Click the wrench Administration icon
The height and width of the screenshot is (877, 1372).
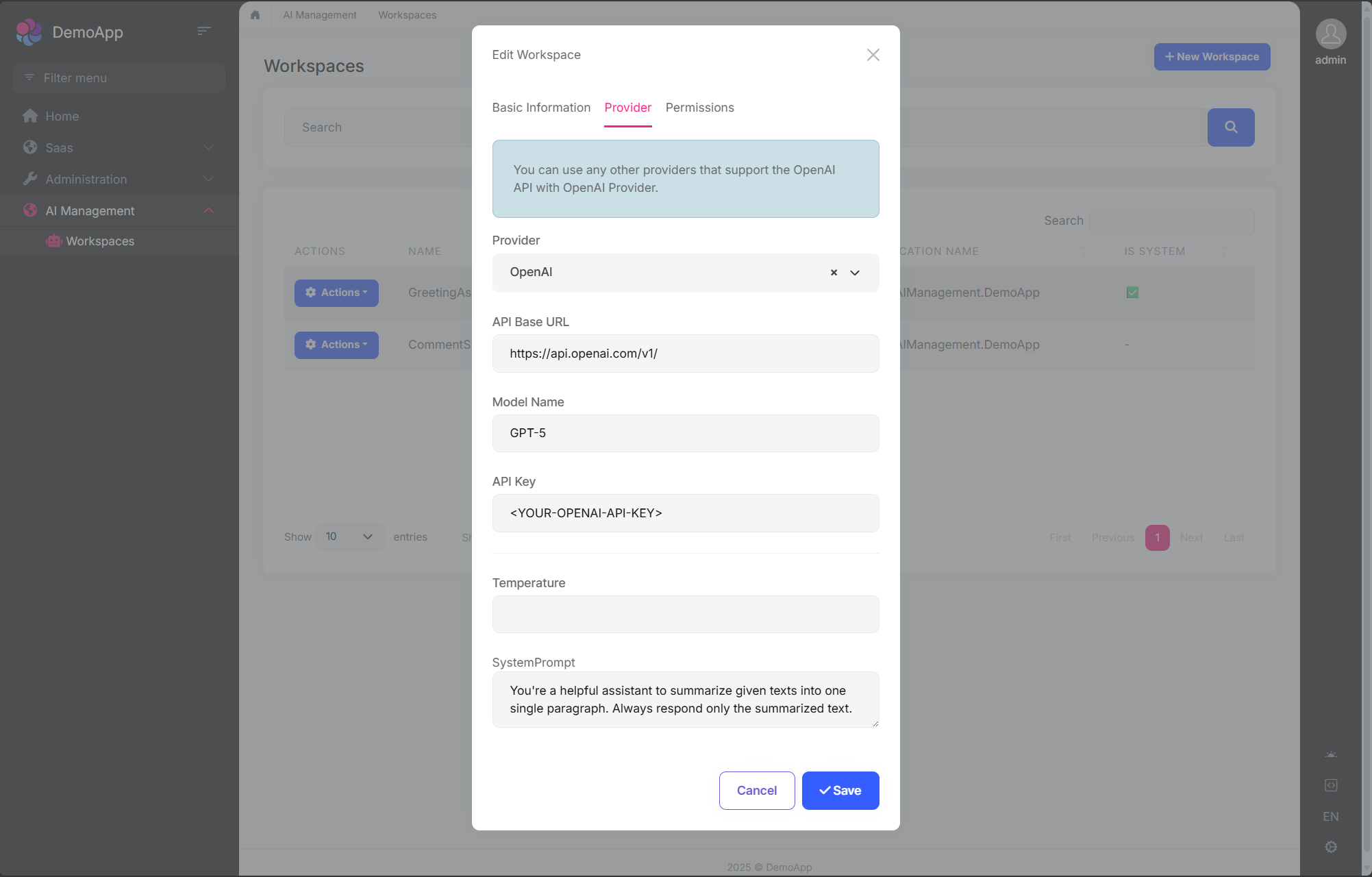[x=30, y=179]
